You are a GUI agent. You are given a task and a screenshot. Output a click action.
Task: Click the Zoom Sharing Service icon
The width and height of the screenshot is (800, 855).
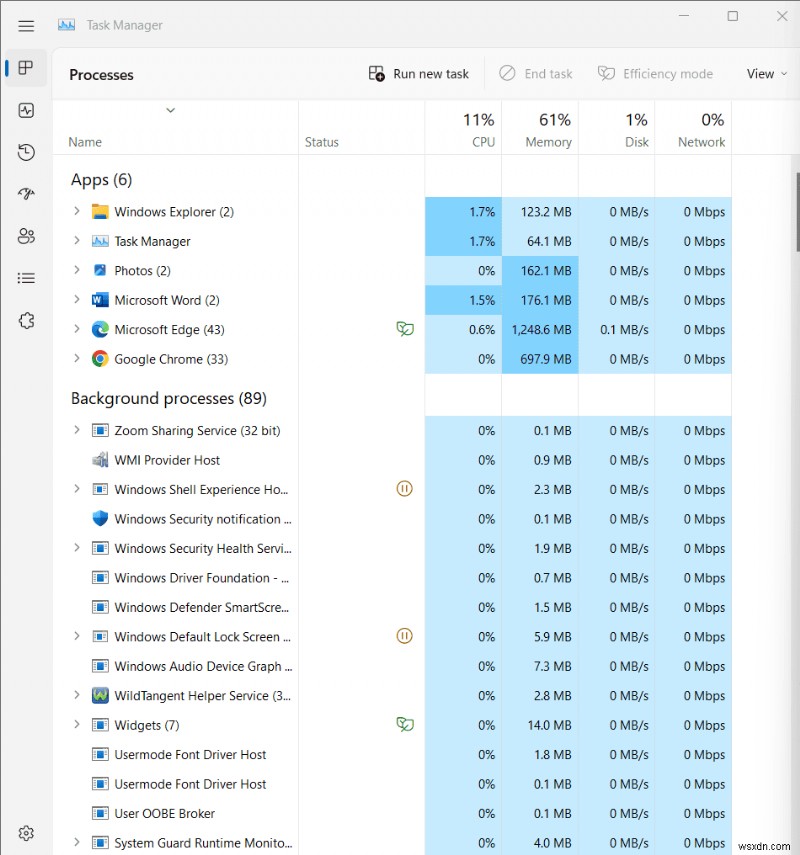[x=100, y=430]
